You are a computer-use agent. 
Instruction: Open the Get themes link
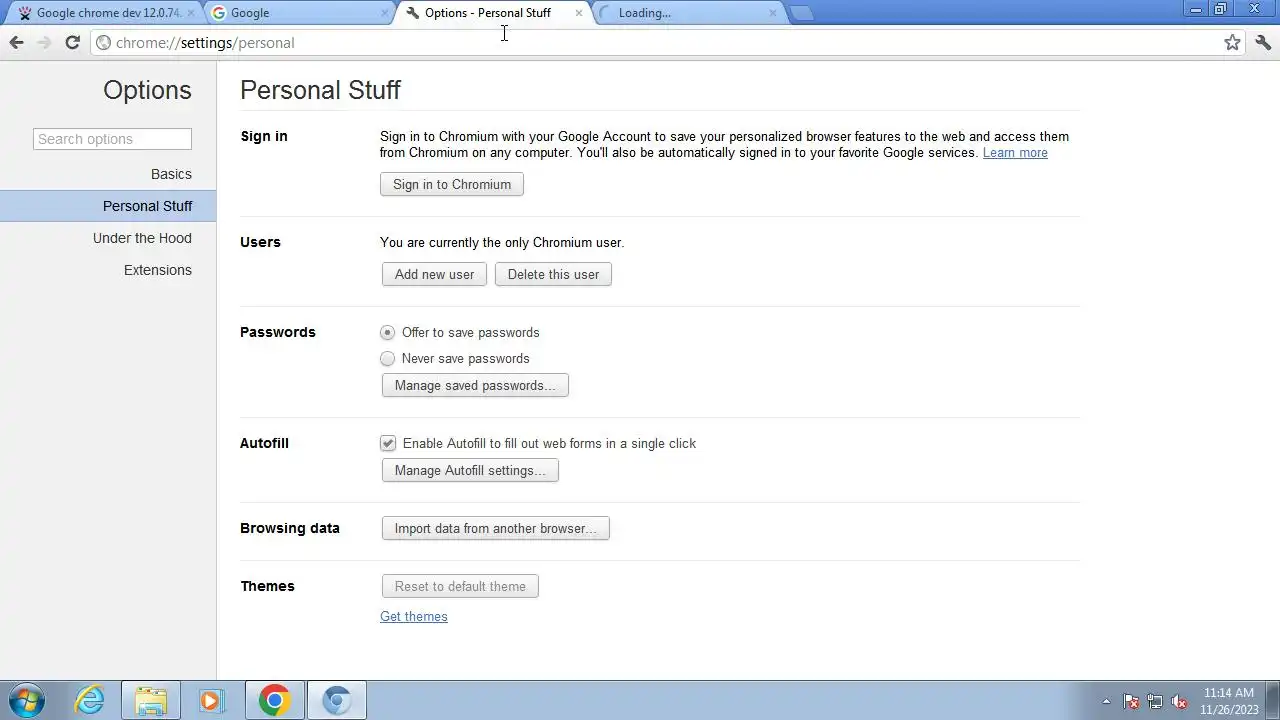(x=414, y=616)
